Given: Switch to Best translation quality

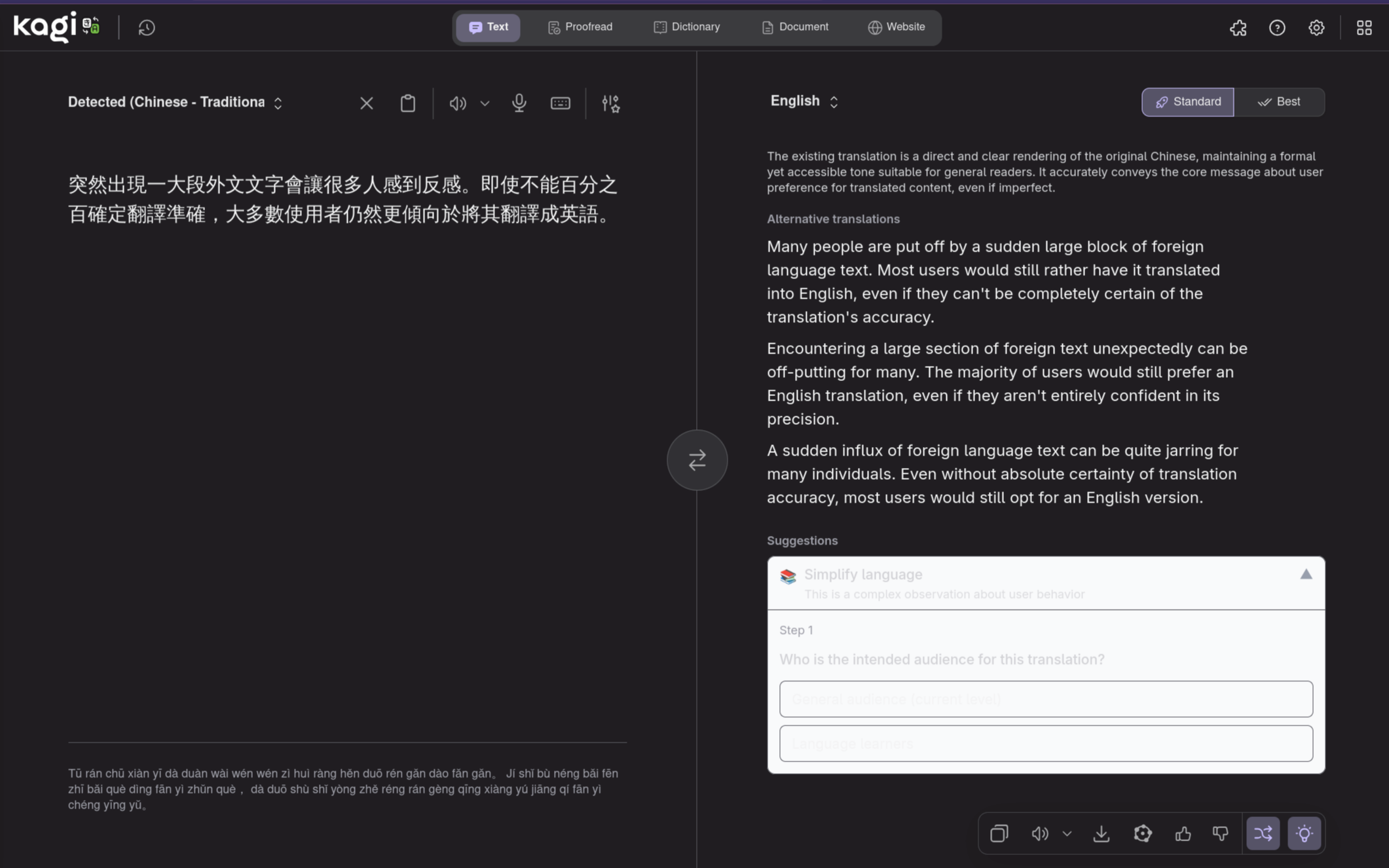Looking at the screenshot, I should coord(1279,101).
